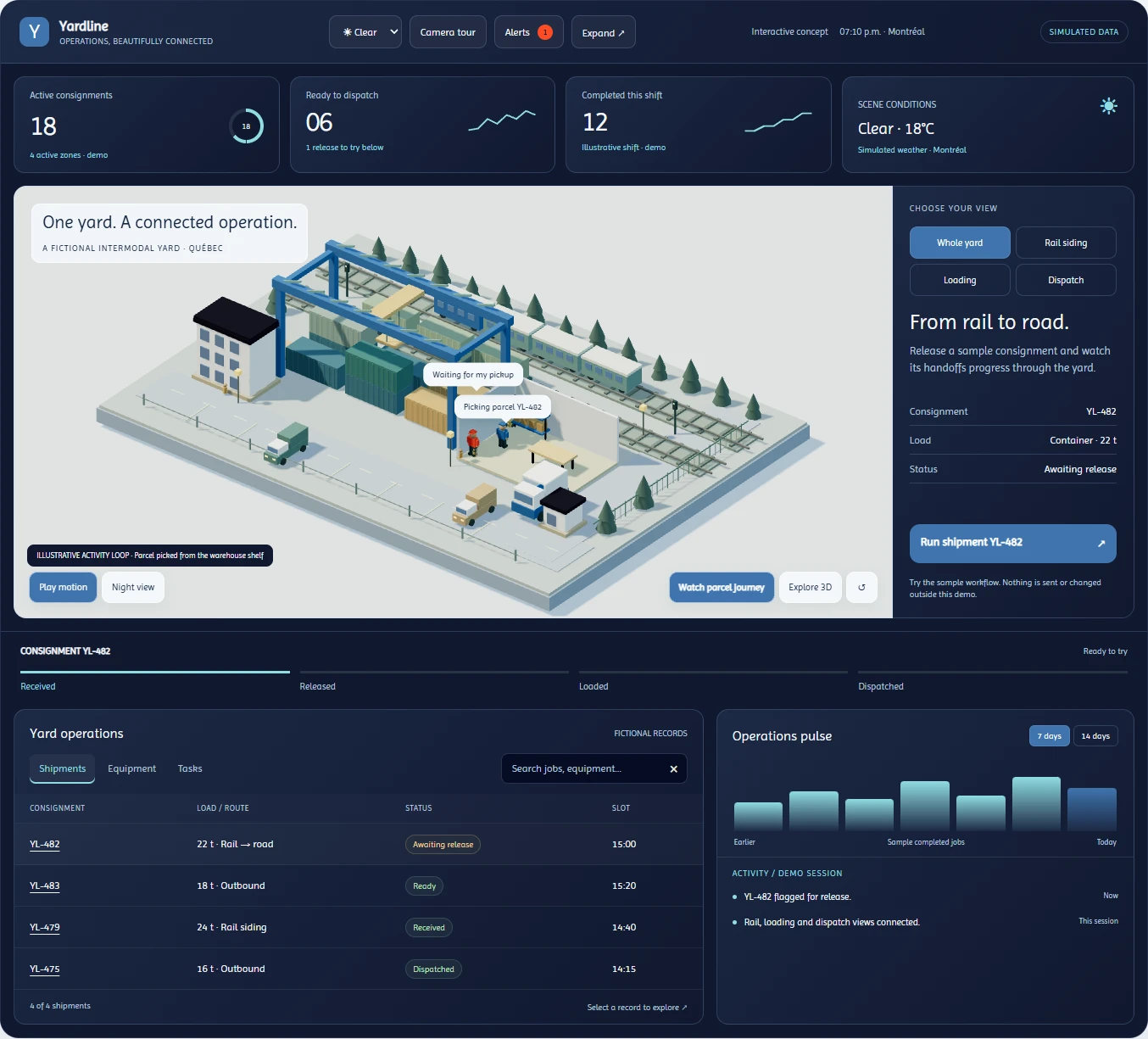Screen dimensions: 1148x1039
Task: Open the Clear weather dropdown
Action: (365, 32)
